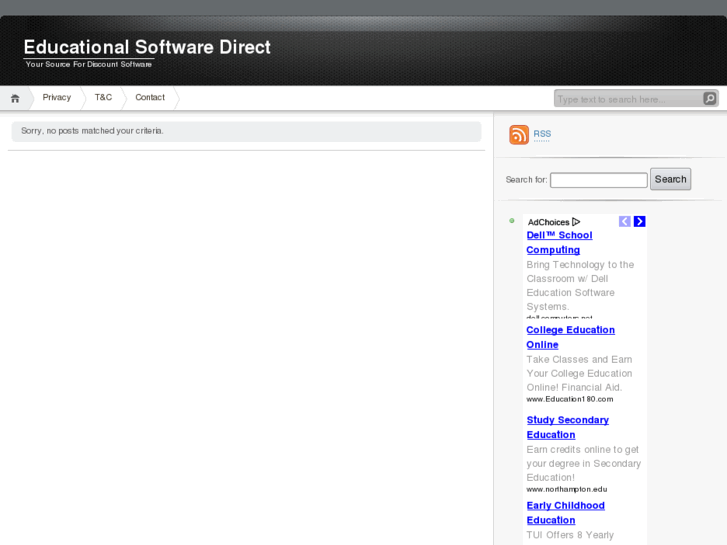Screen dimensions: 727x545
Task: Open the orange RSS feed icon
Action: pyautogui.click(x=519, y=135)
